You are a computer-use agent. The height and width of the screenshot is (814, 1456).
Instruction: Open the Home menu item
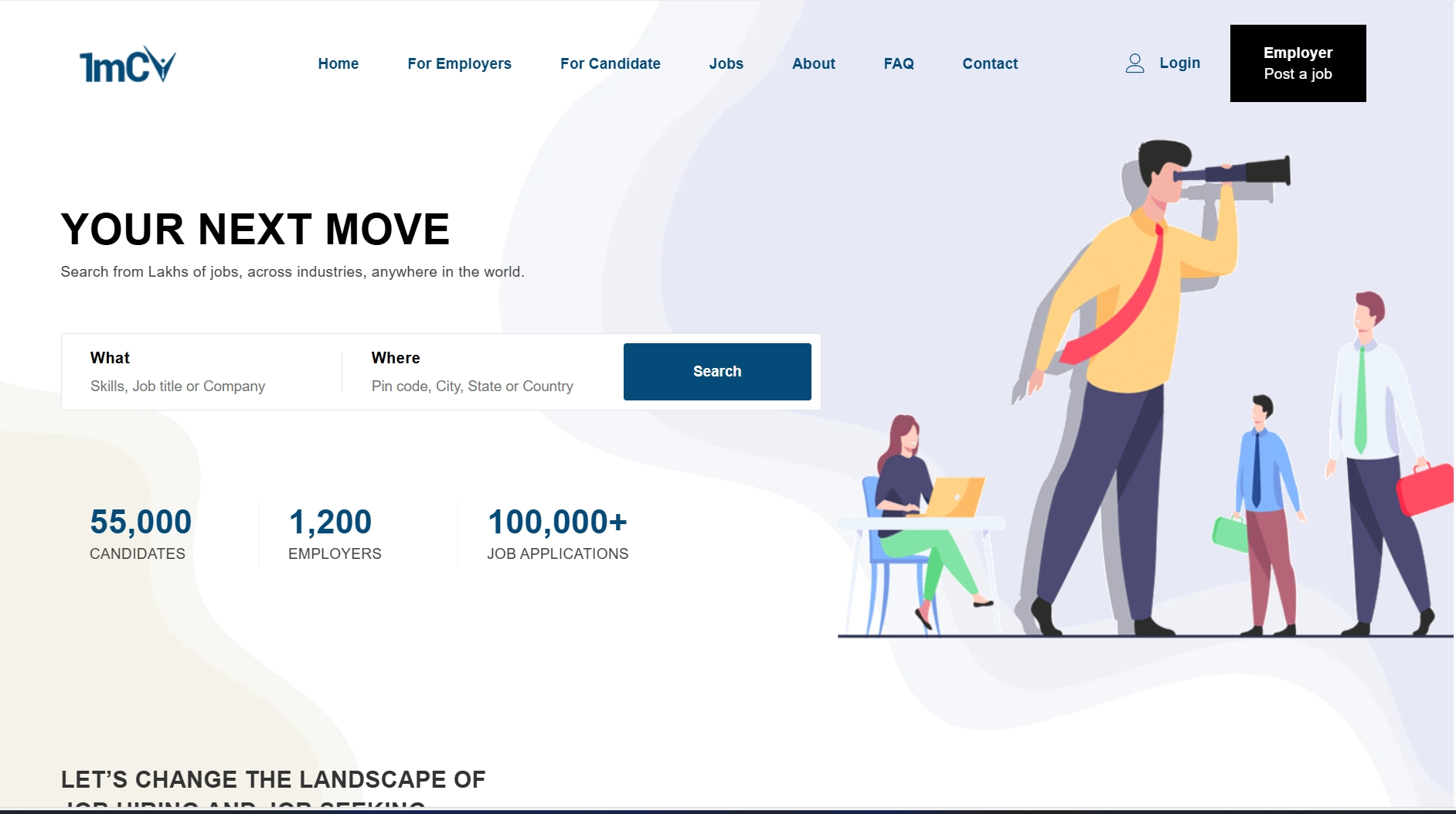pyautogui.click(x=338, y=63)
